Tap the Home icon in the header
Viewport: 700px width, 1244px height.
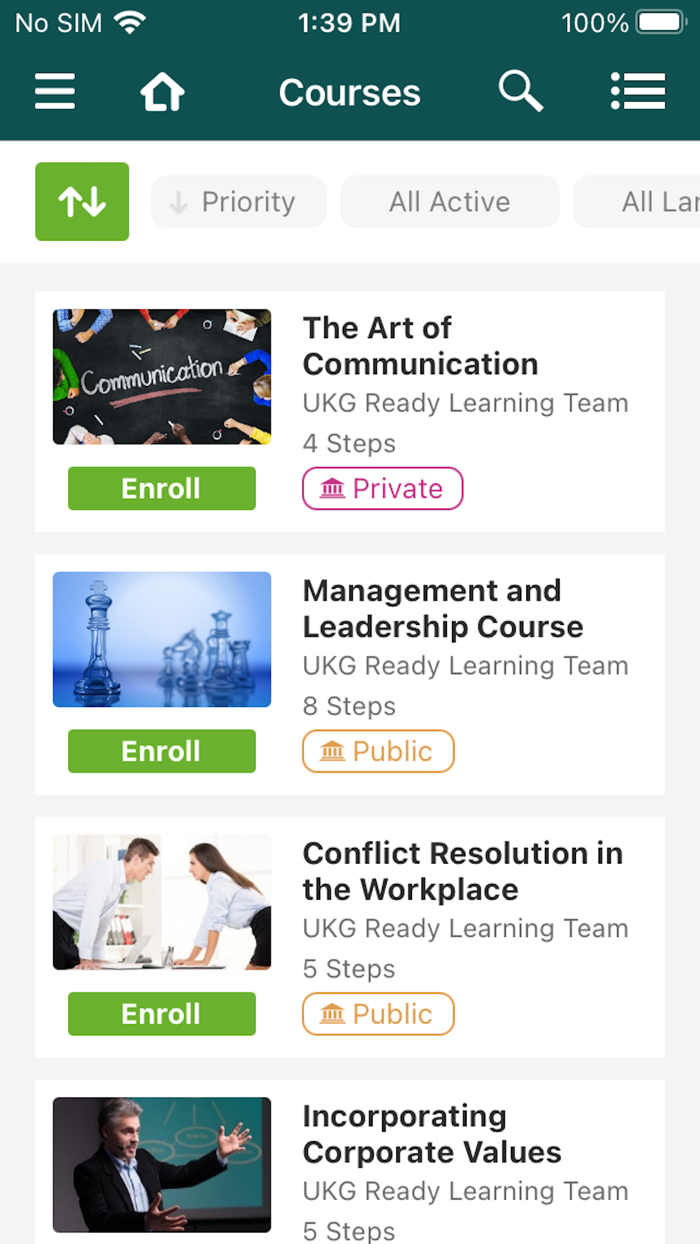pyautogui.click(x=162, y=91)
